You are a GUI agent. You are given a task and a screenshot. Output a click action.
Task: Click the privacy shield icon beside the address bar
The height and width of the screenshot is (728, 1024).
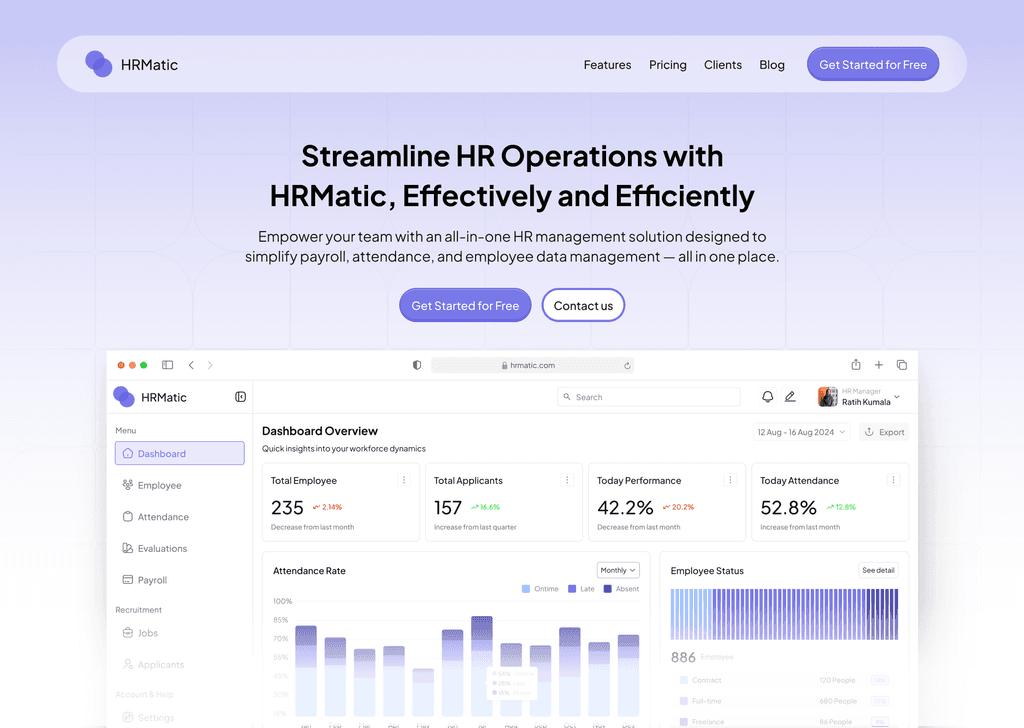[x=417, y=365]
